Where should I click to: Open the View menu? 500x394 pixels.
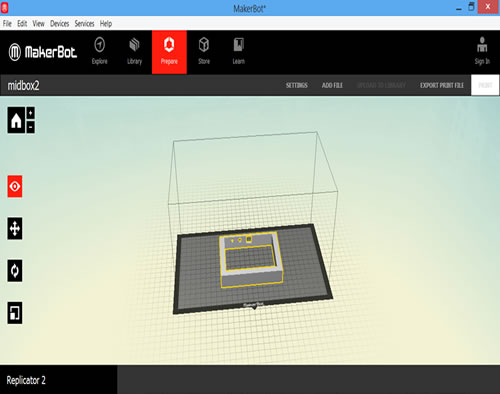[x=38, y=24]
